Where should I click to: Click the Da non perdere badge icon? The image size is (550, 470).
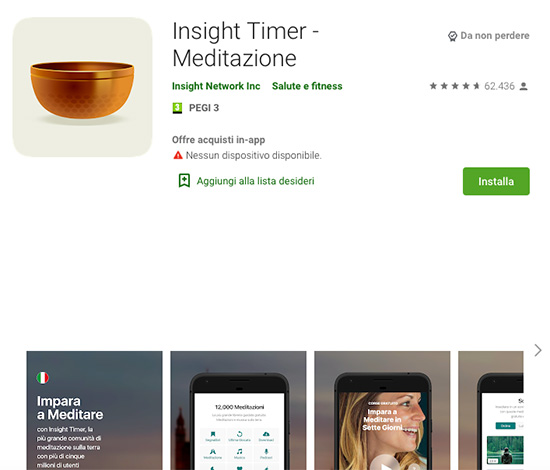tap(452, 36)
